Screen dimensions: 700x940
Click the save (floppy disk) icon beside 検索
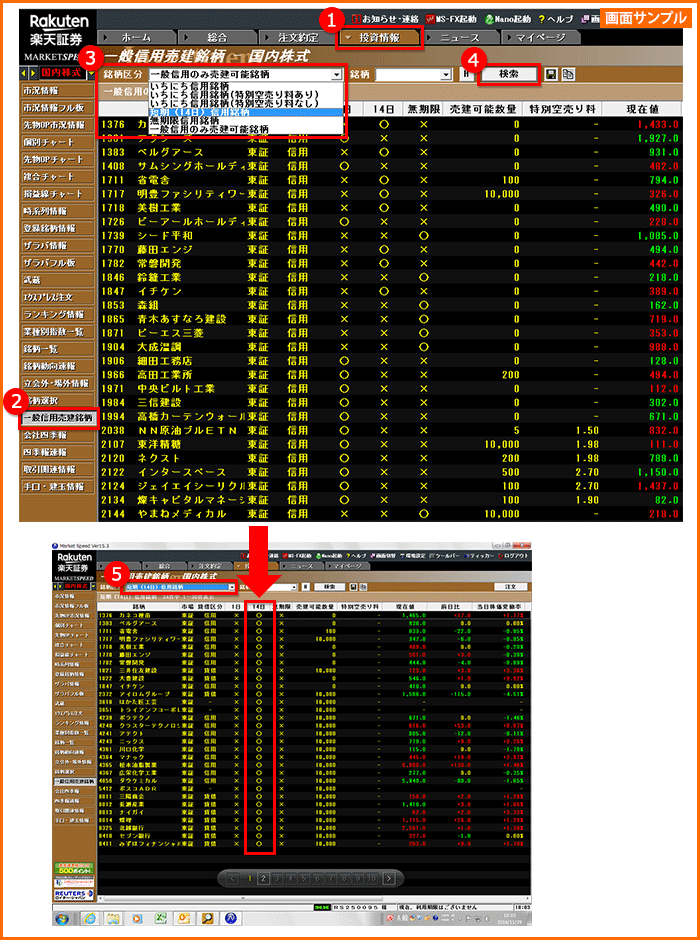551,74
